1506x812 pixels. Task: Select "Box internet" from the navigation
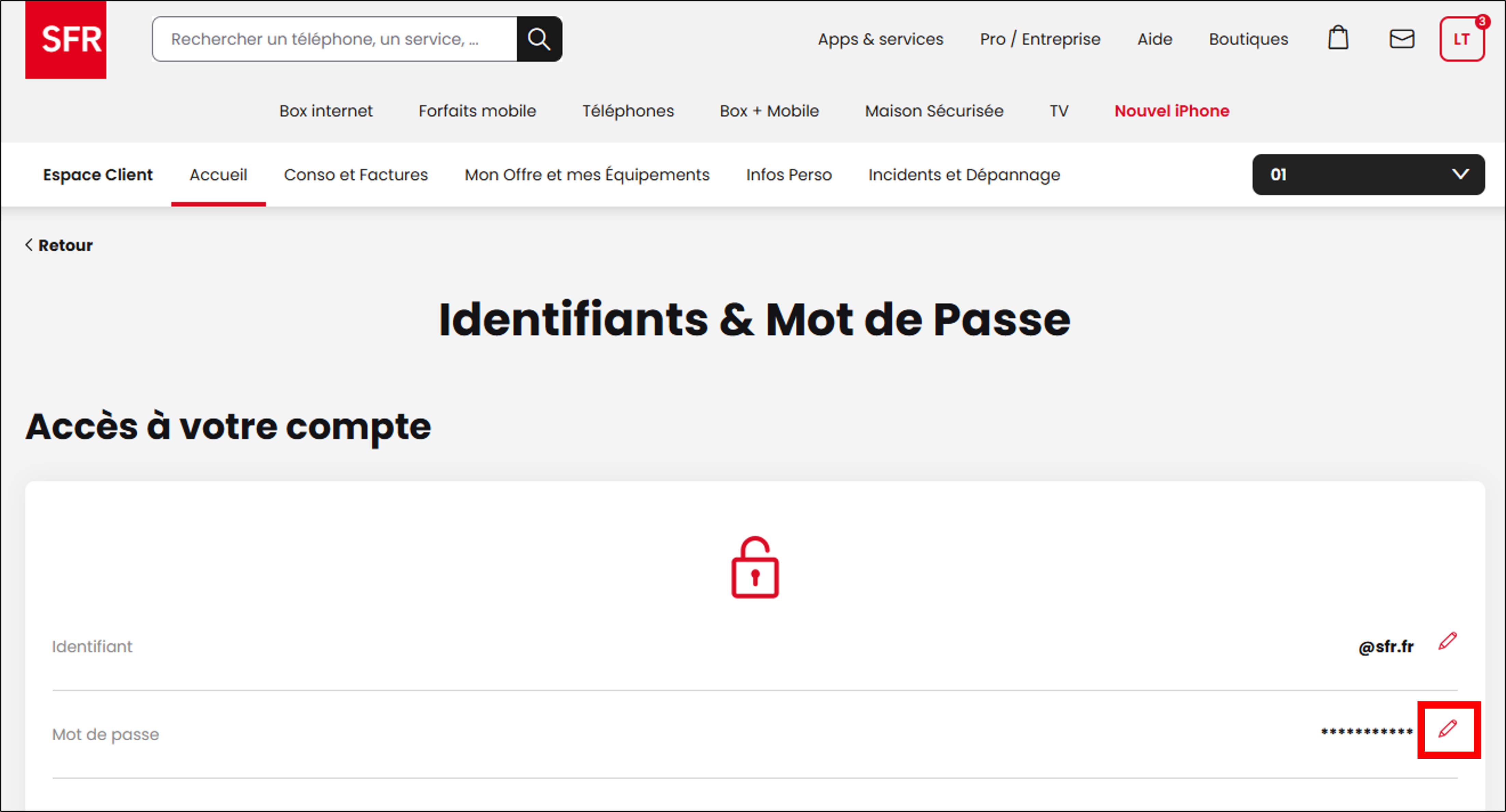[x=326, y=110]
